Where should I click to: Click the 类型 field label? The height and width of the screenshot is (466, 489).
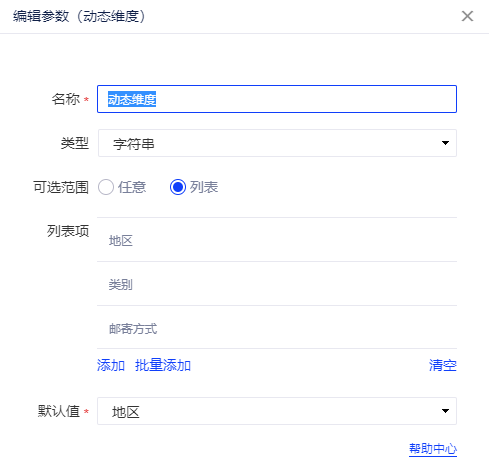75,143
